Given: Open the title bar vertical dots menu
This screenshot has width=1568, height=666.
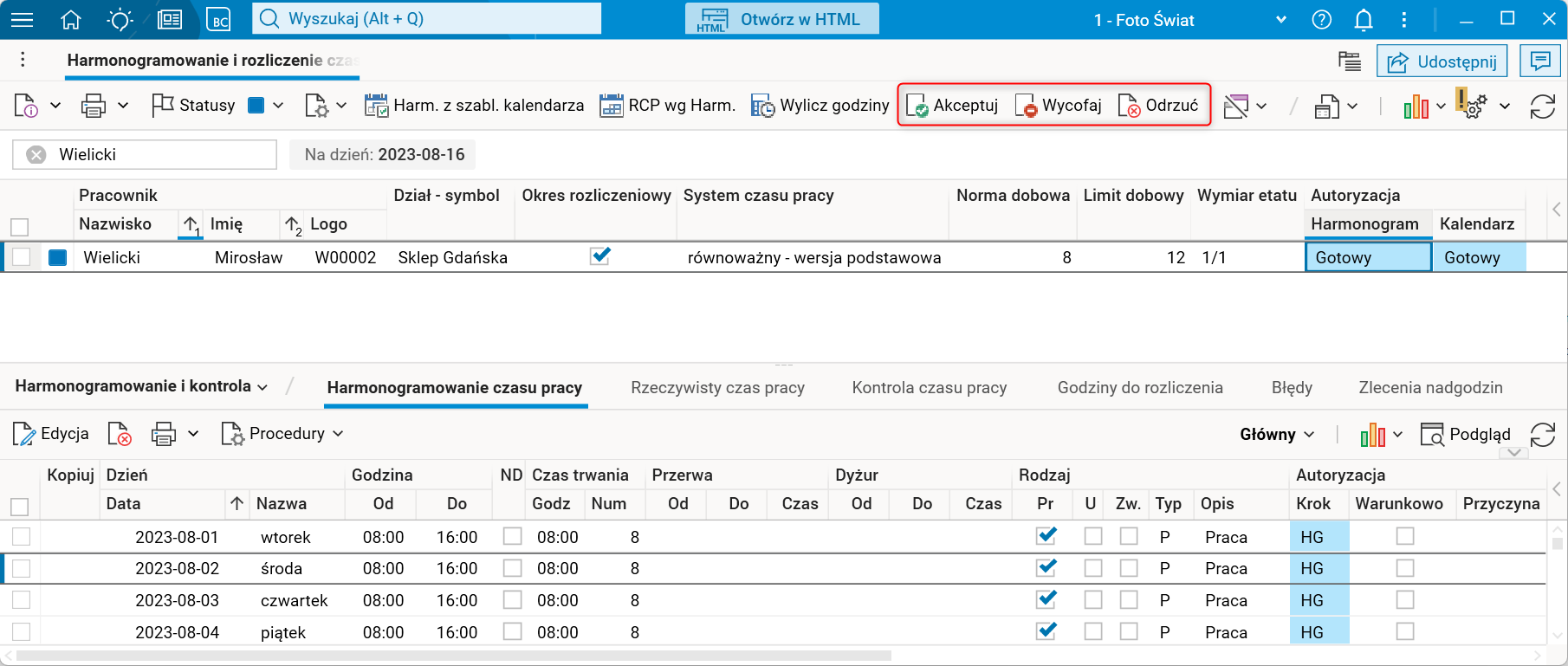Looking at the screenshot, I should [1404, 19].
